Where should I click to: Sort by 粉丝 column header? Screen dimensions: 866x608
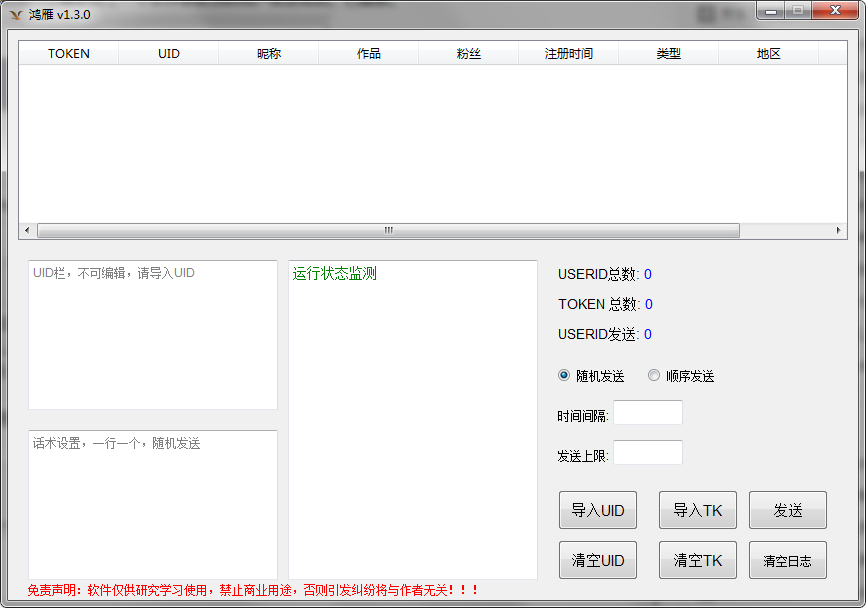[x=469, y=54]
